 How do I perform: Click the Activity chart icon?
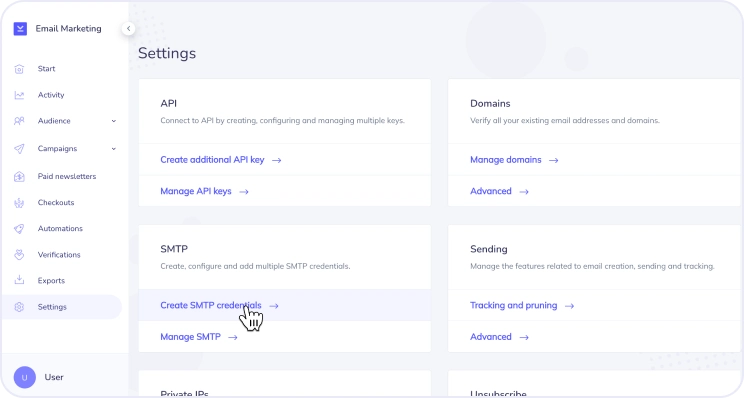coord(19,95)
